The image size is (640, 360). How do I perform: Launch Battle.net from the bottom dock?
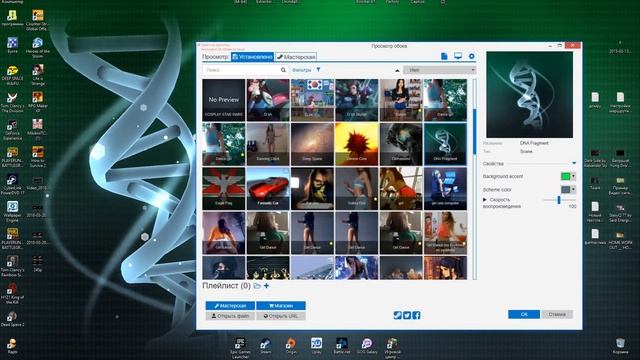click(342, 345)
